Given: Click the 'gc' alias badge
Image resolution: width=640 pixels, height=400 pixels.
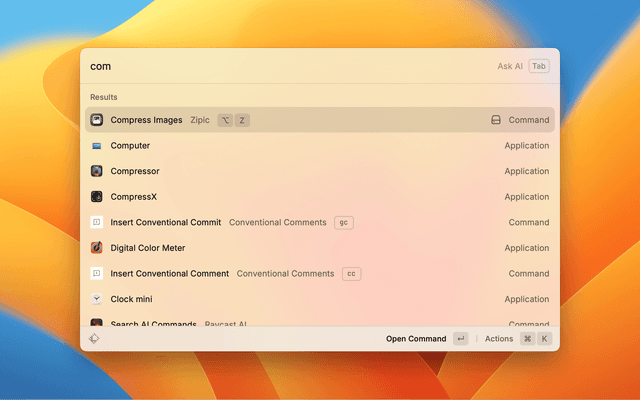Looking at the screenshot, I should (x=344, y=222).
